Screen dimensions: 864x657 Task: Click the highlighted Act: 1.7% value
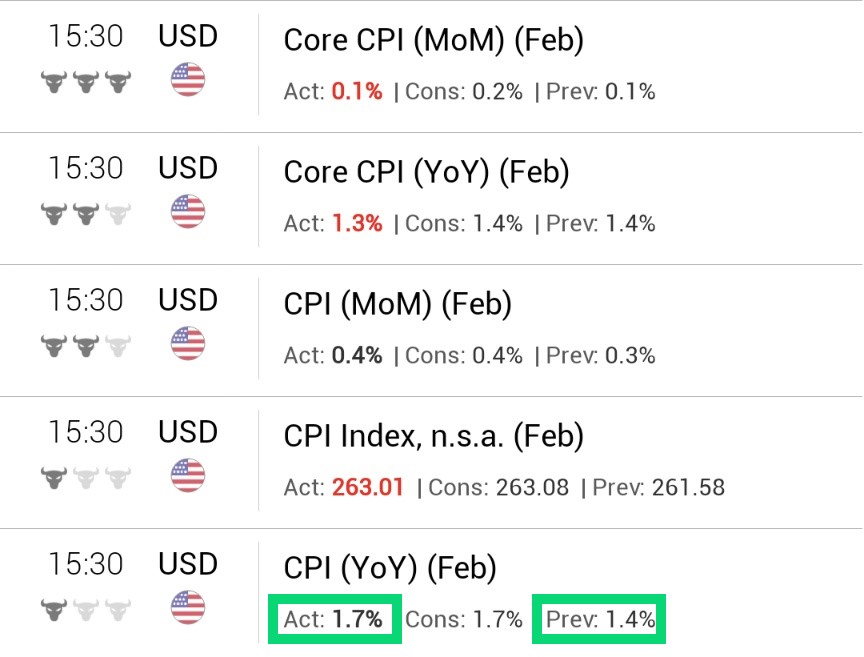click(x=334, y=618)
